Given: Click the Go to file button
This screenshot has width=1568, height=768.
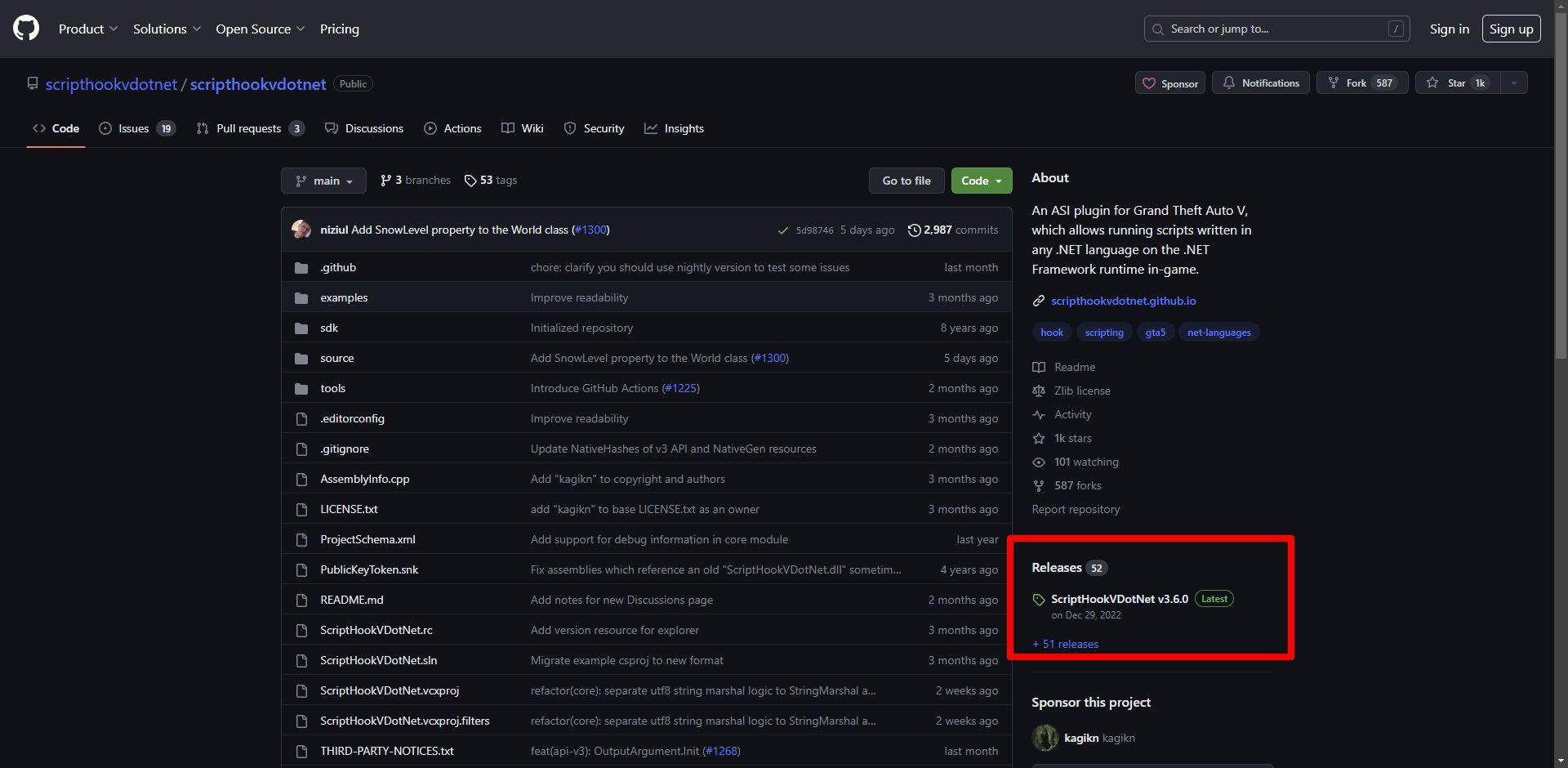Looking at the screenshot, I should [906, 181].
